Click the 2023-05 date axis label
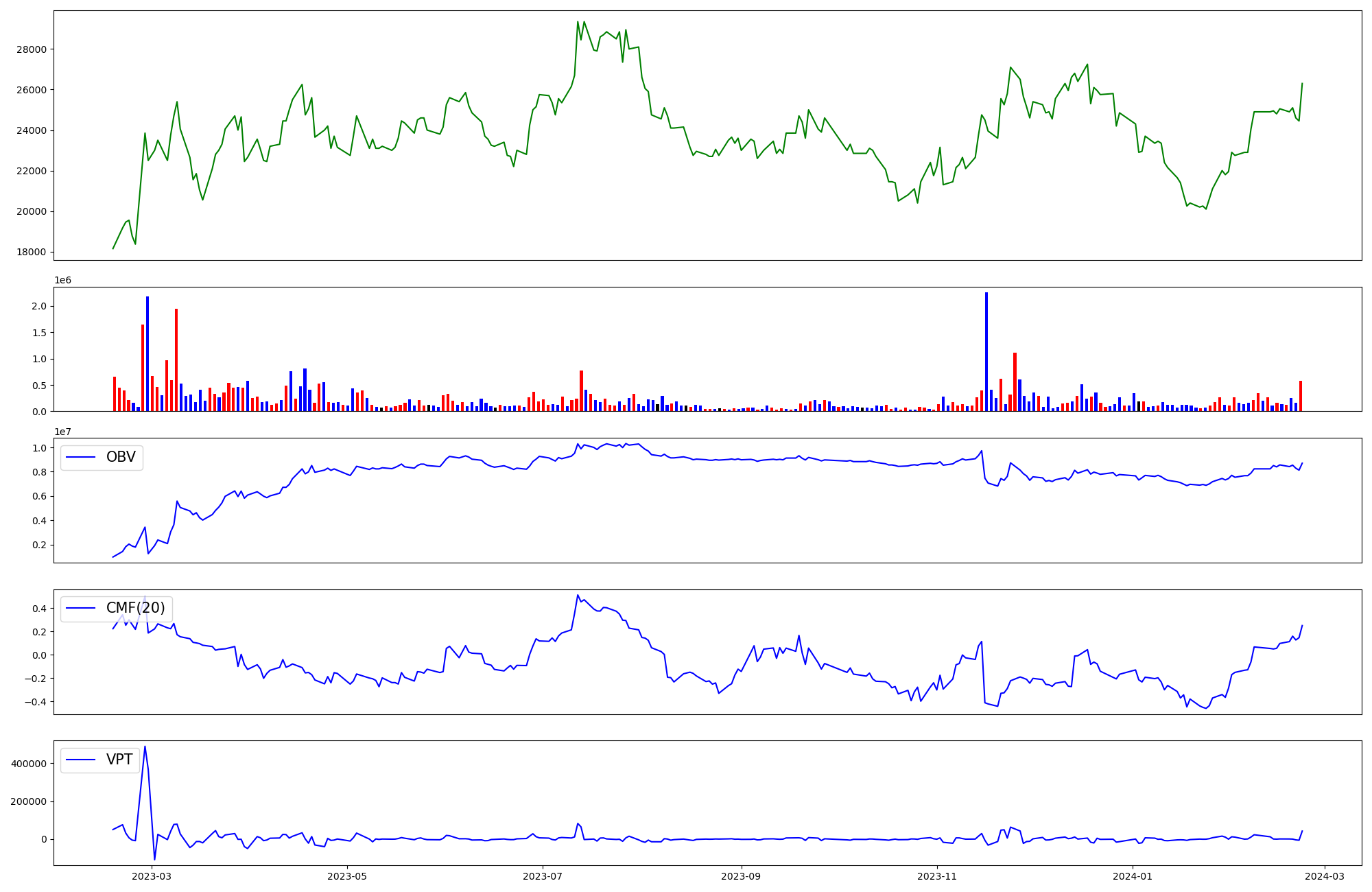Screen dimensions: 1372x892 pos(347,876)
